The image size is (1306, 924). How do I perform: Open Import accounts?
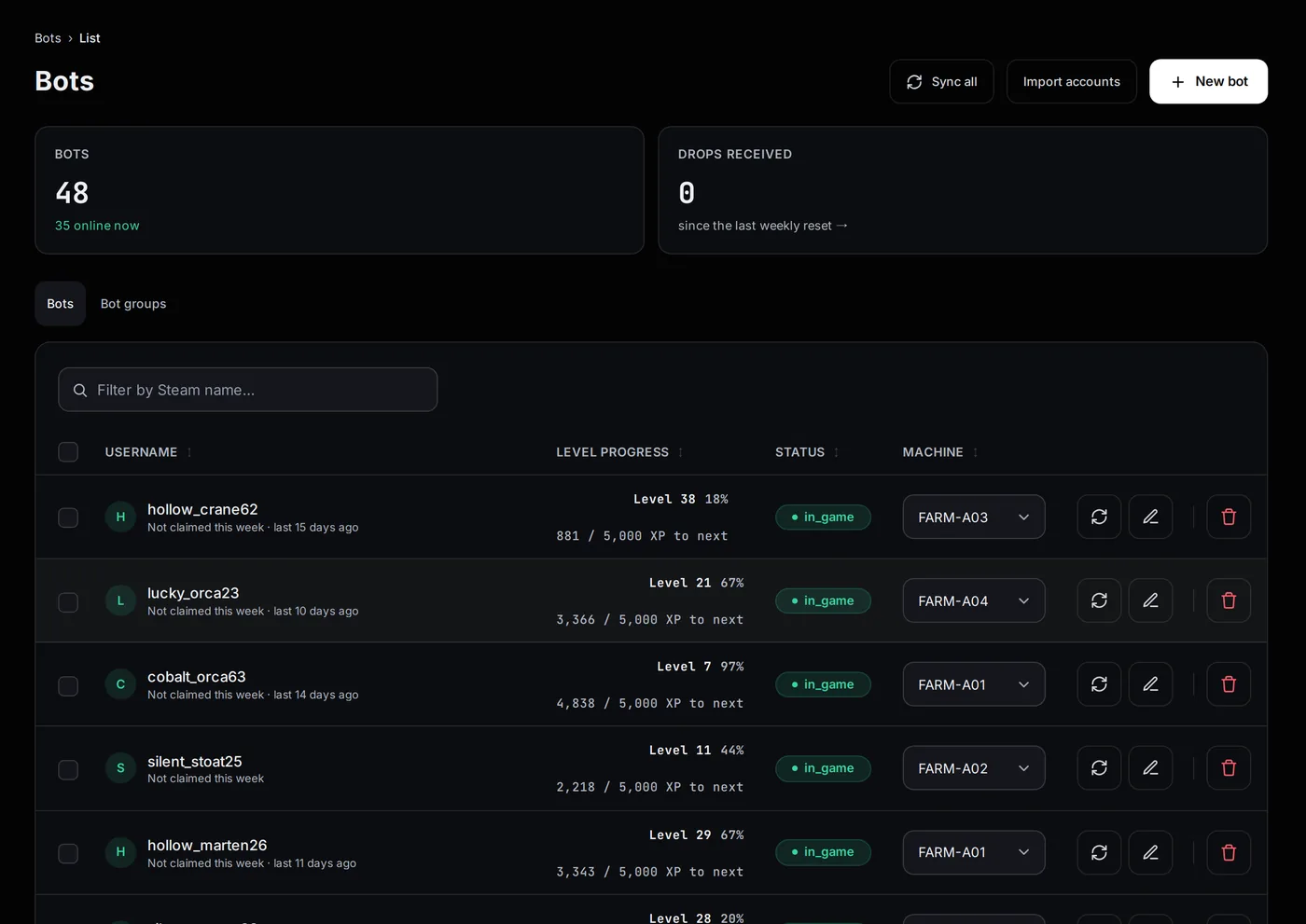click(1072, 82)
